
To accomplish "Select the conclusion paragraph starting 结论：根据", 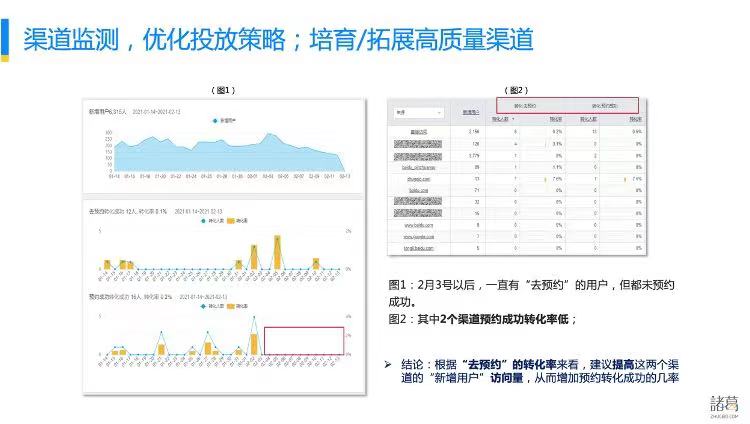I will coord(539,371).
